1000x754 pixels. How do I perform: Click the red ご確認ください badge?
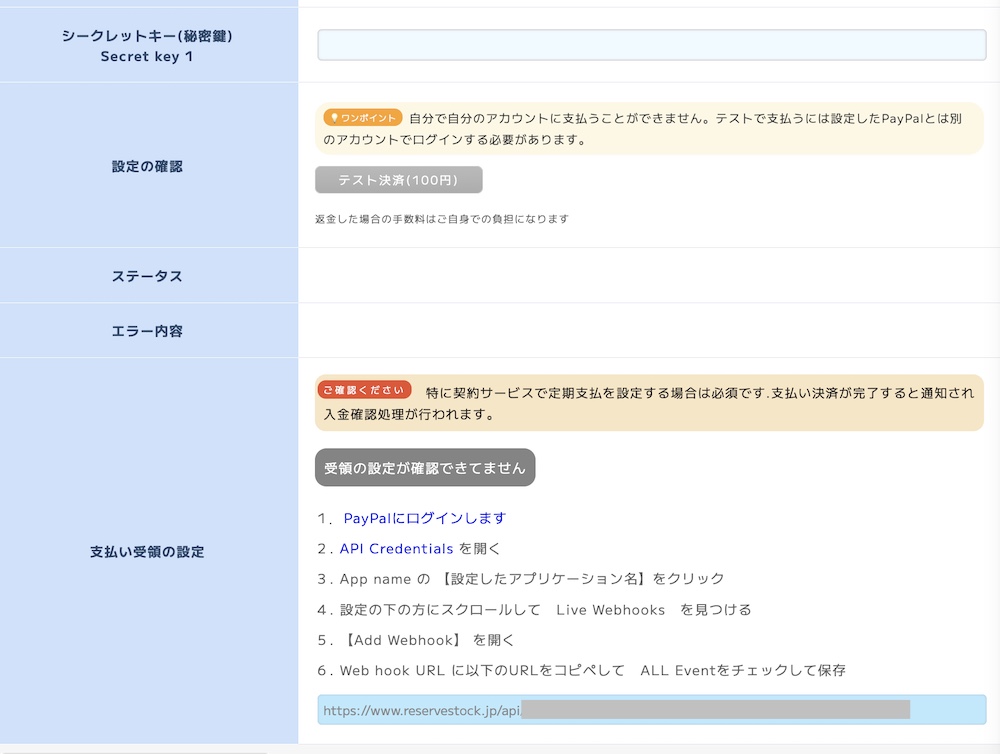pos(364,390)
